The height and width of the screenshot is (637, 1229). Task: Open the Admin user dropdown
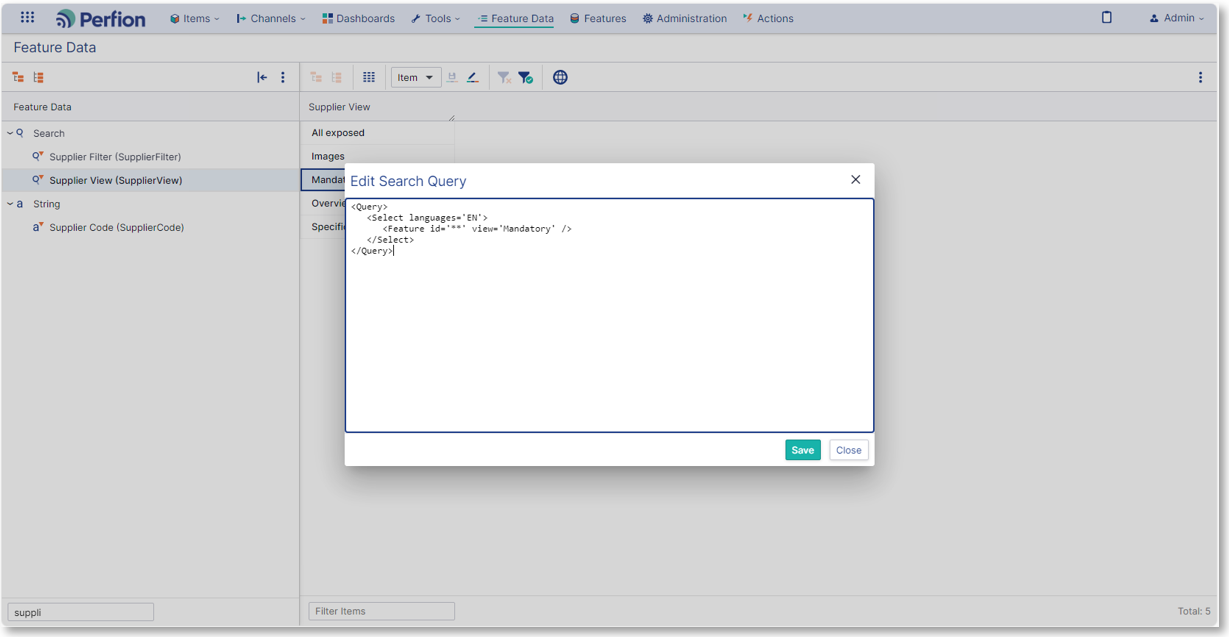tap(1177, 18)
